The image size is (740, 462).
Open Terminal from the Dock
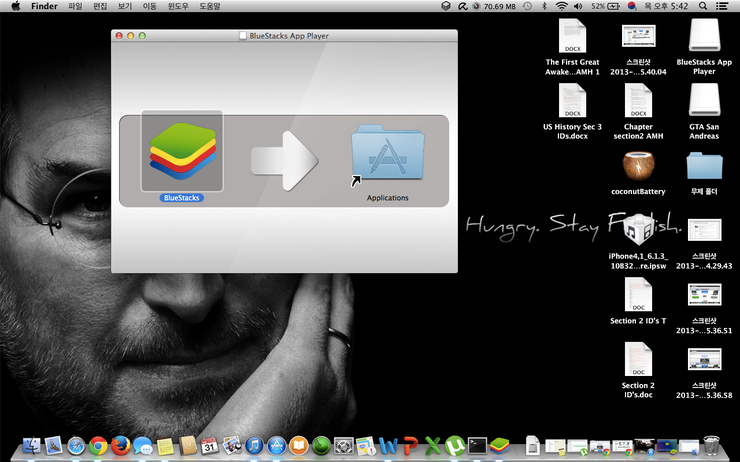(x=477, y=445)
